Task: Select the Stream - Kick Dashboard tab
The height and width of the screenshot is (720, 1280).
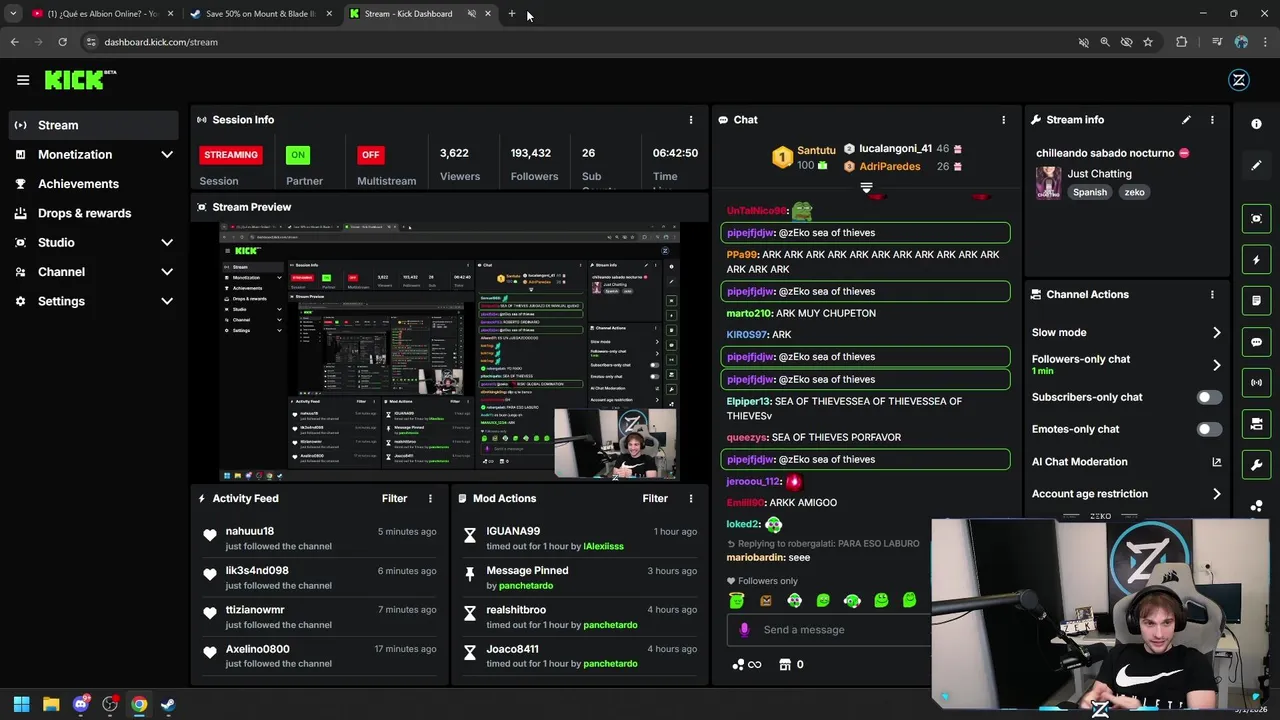Action: pyautogui.click(x=420, y=14)
